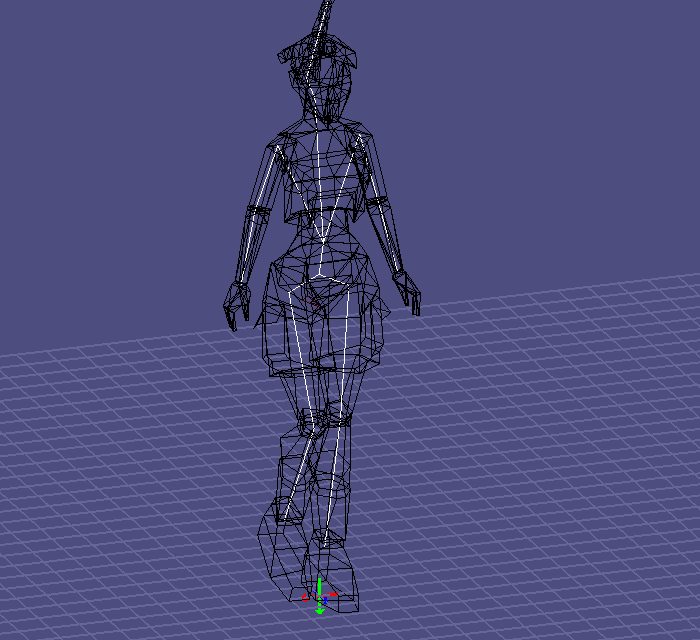The height and width of the screenshot is (640, 700).
Task: Grab the green downward arrowhead of the gizmo
Action: [320, 611]
